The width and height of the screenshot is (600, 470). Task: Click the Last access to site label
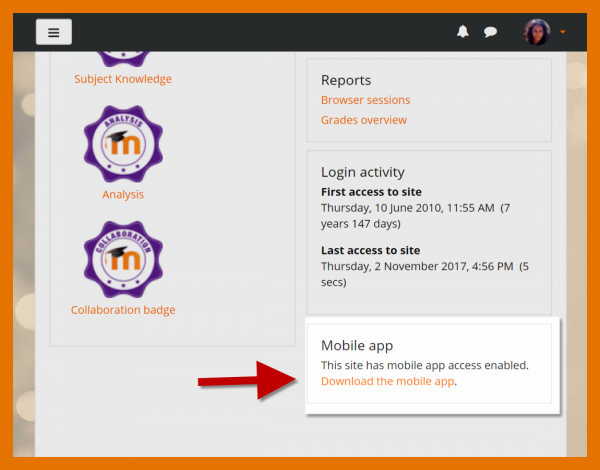pos(370,250)
